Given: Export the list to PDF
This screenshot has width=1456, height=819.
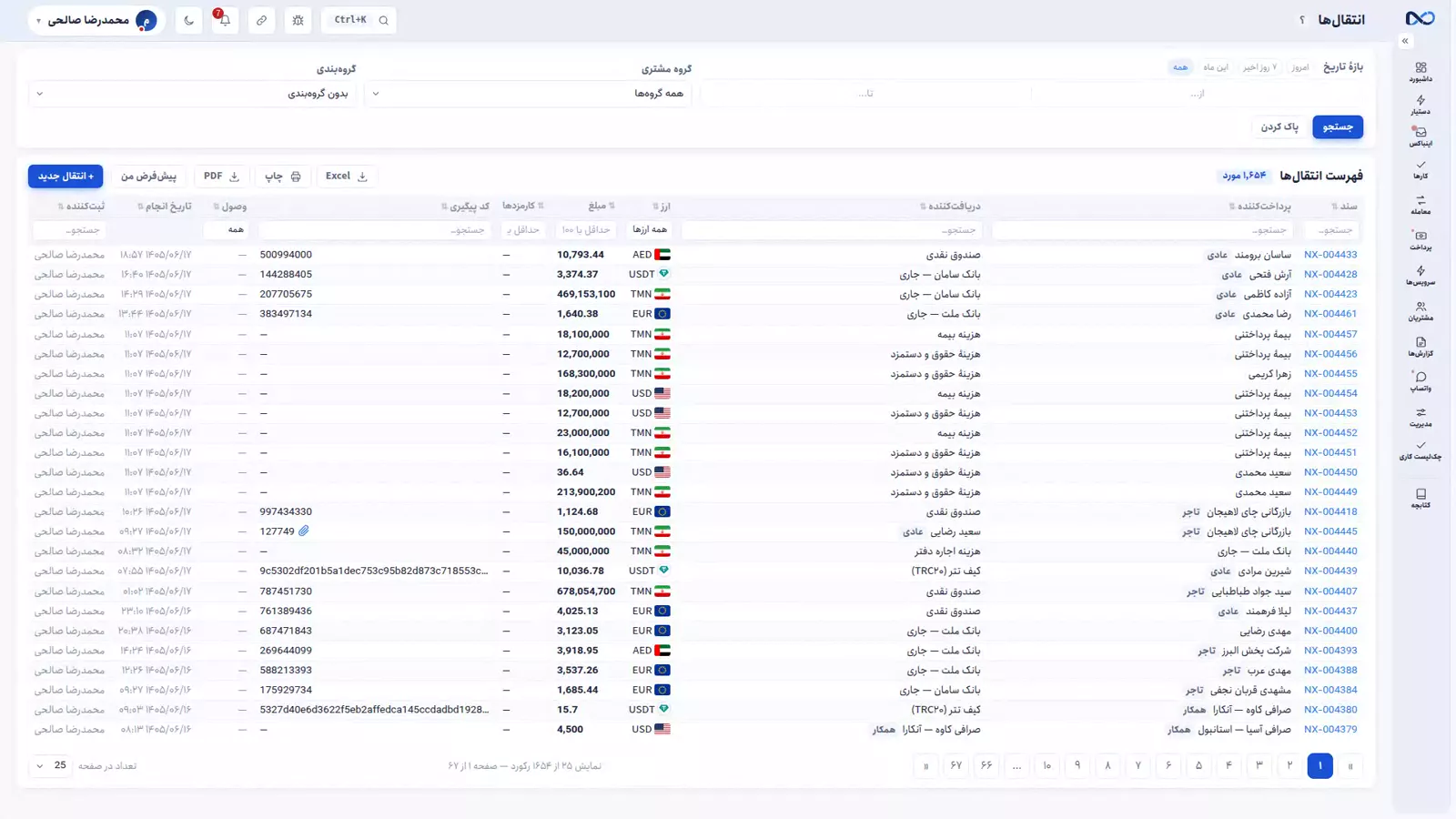Looking at the screenshot, I should (221, 176).
